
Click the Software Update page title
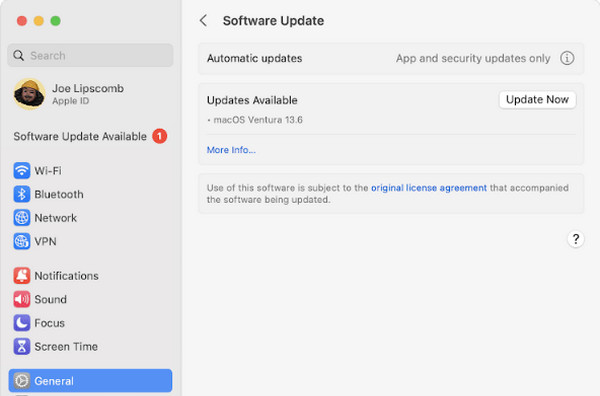coord(273,21)
